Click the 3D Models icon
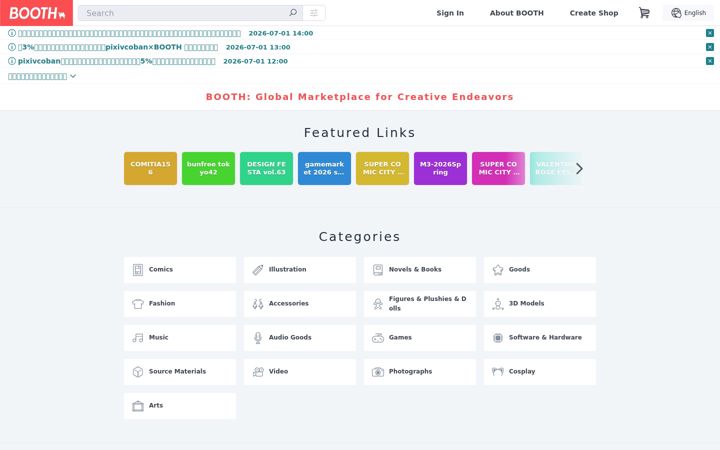Screen dimensions: 720x450 pyautogui.click(x=498, y=304)
